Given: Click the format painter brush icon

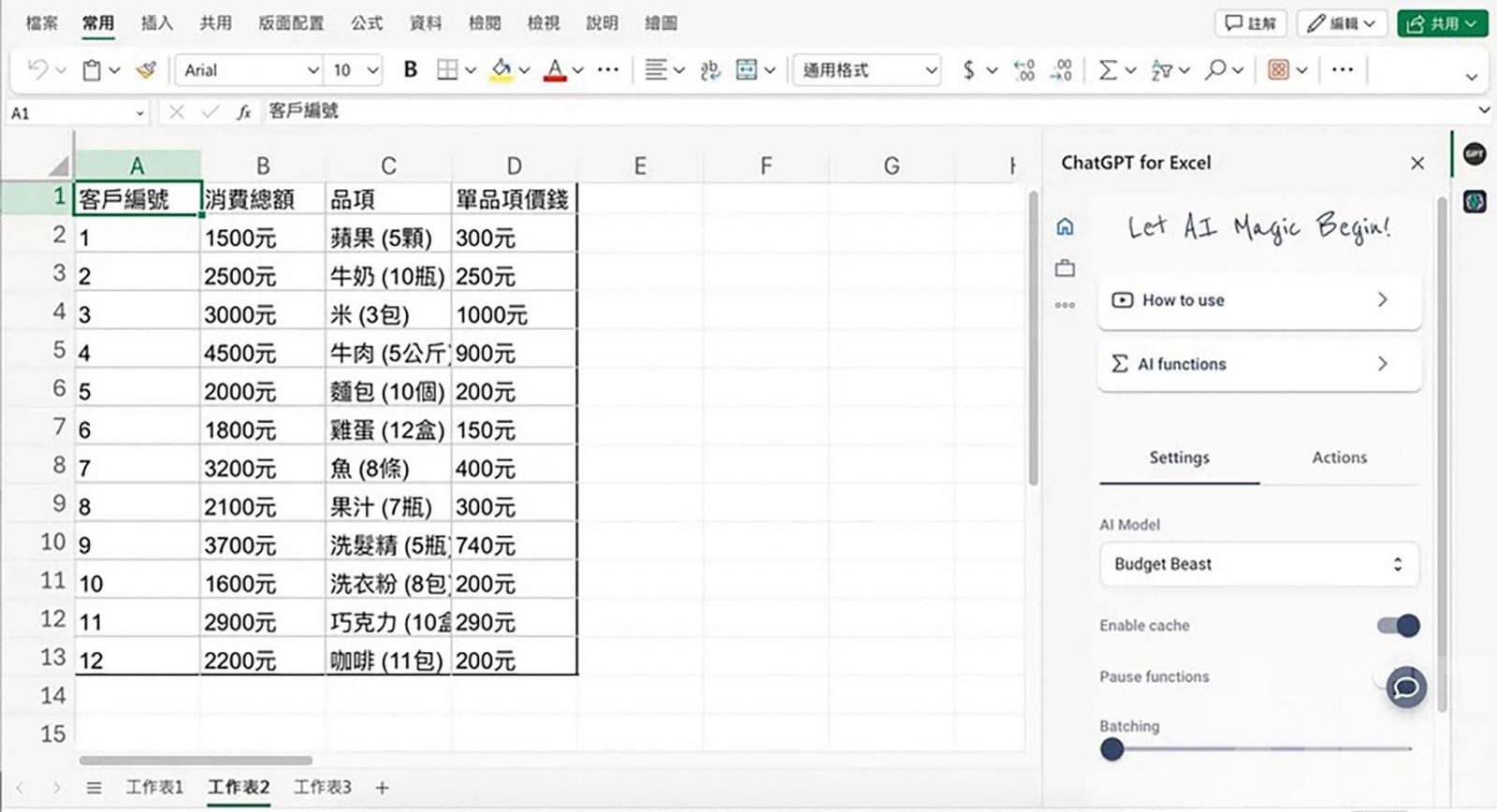Looking at the screenshot, I should [146, 70].
